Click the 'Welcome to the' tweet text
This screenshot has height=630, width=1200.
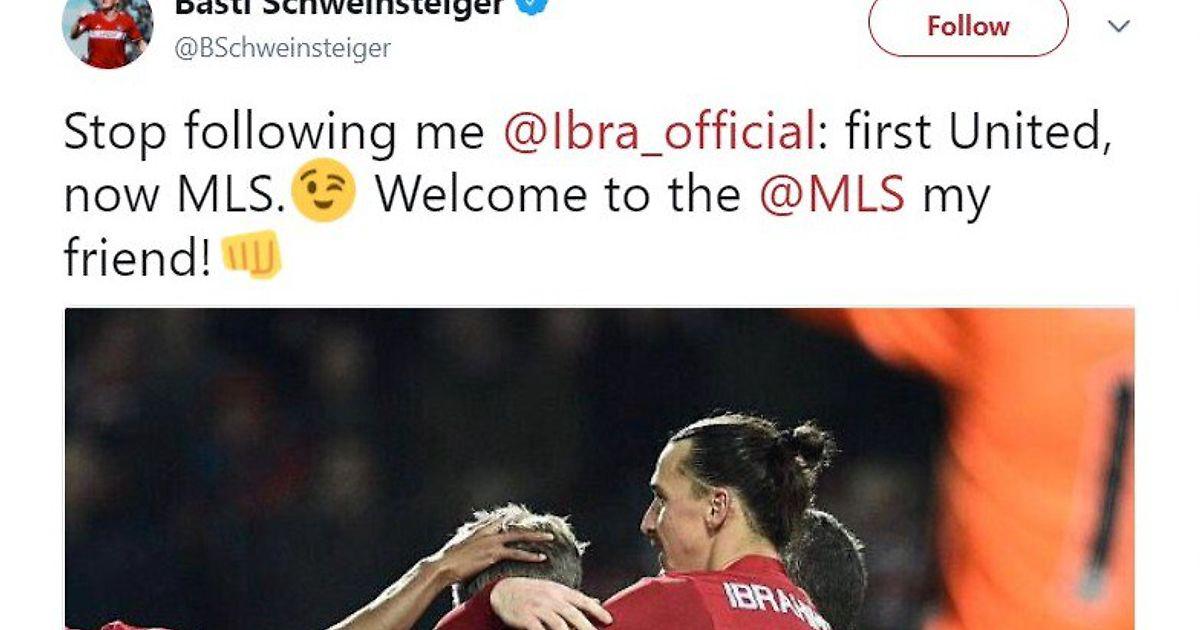[x=557, y=193]
